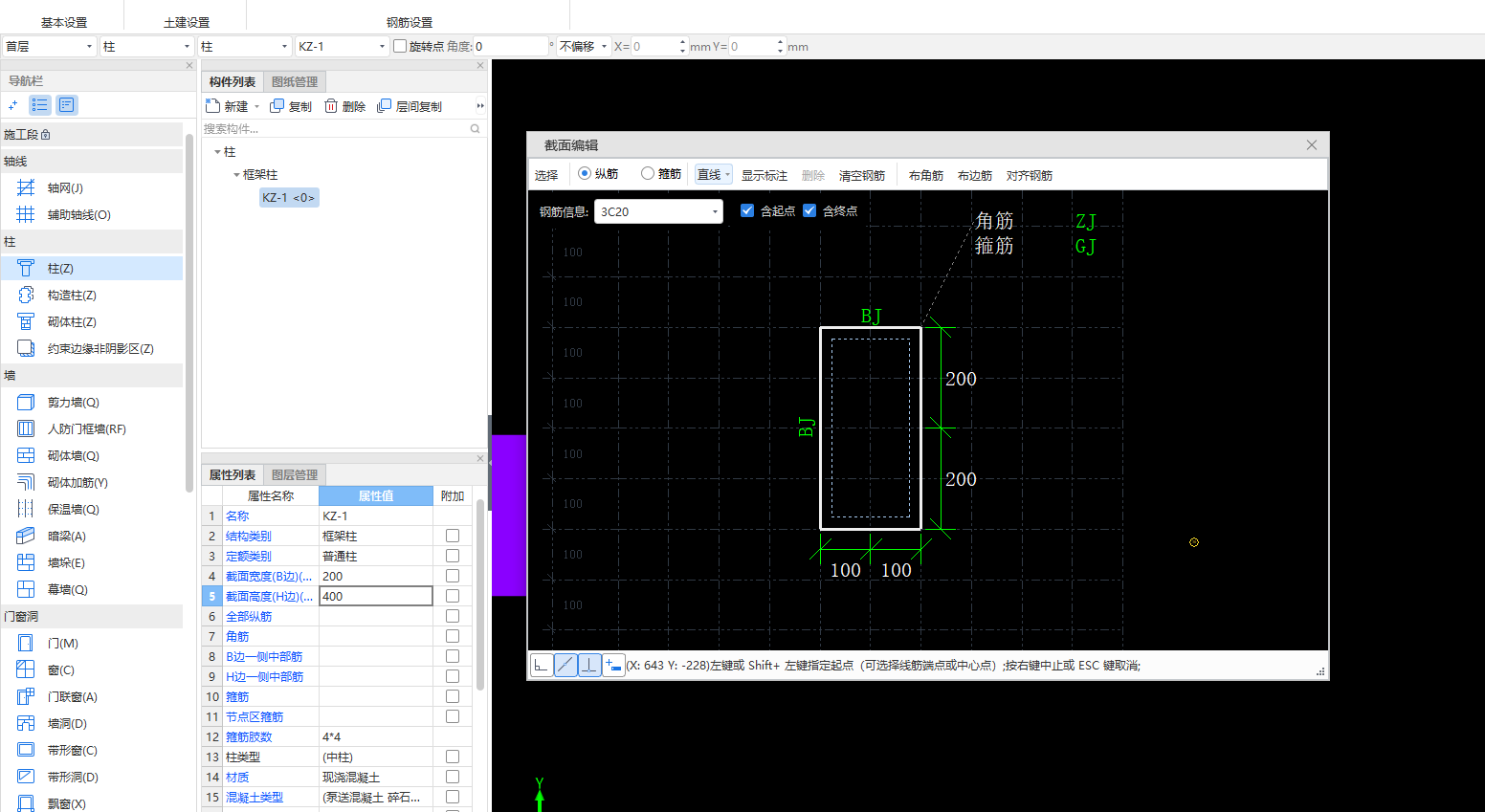Select the 门(M) door tool
1485x812 pixels.
[x=62, y=644]
